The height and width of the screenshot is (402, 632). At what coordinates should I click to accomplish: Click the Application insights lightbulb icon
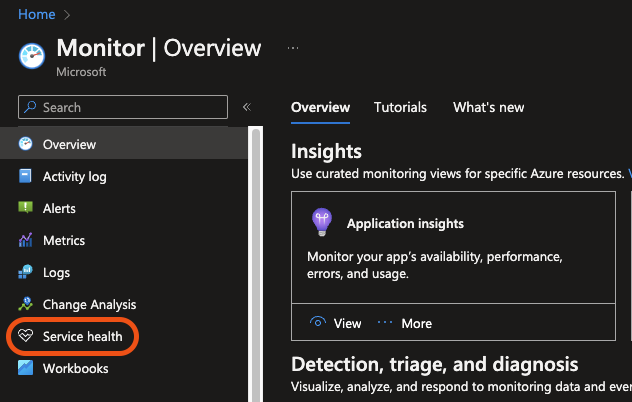coord(322,222)
